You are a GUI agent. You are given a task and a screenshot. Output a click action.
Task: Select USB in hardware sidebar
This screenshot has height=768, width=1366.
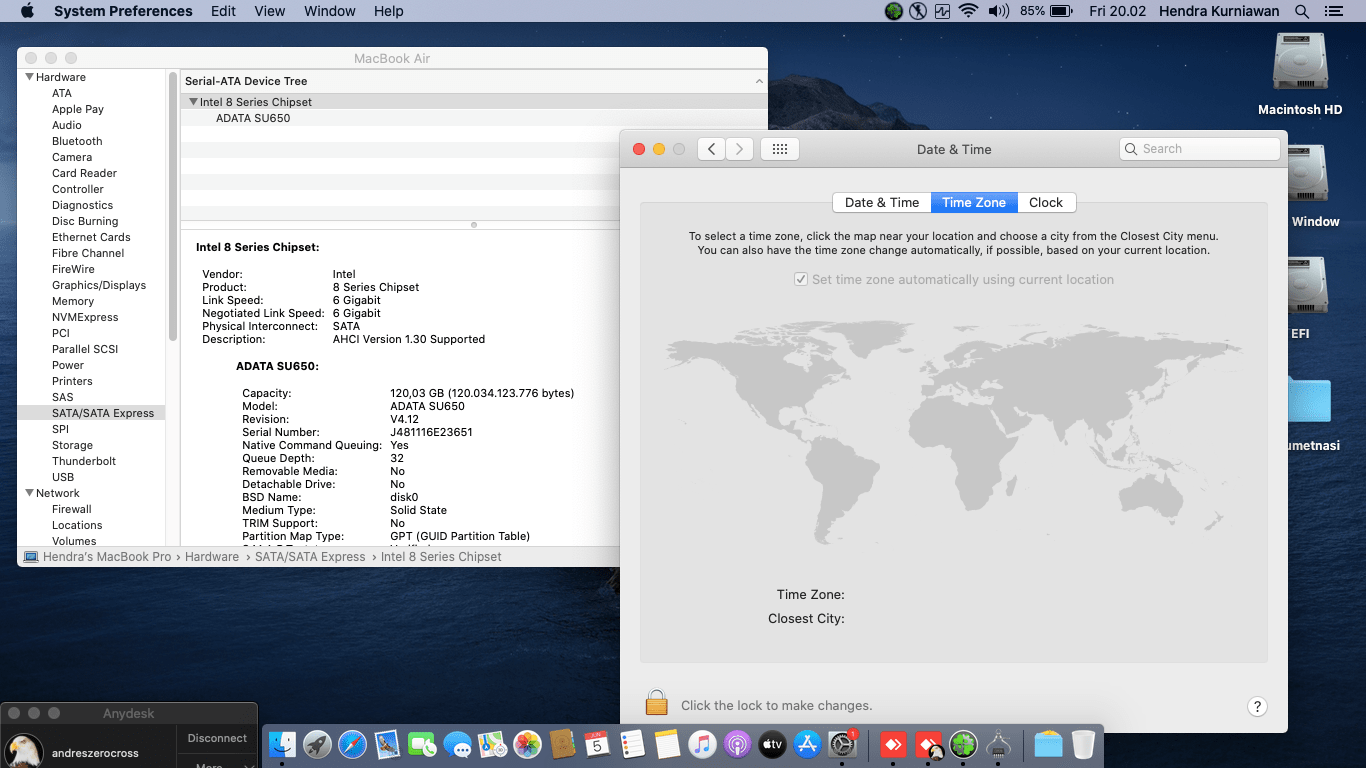click(x=63, y=477)
